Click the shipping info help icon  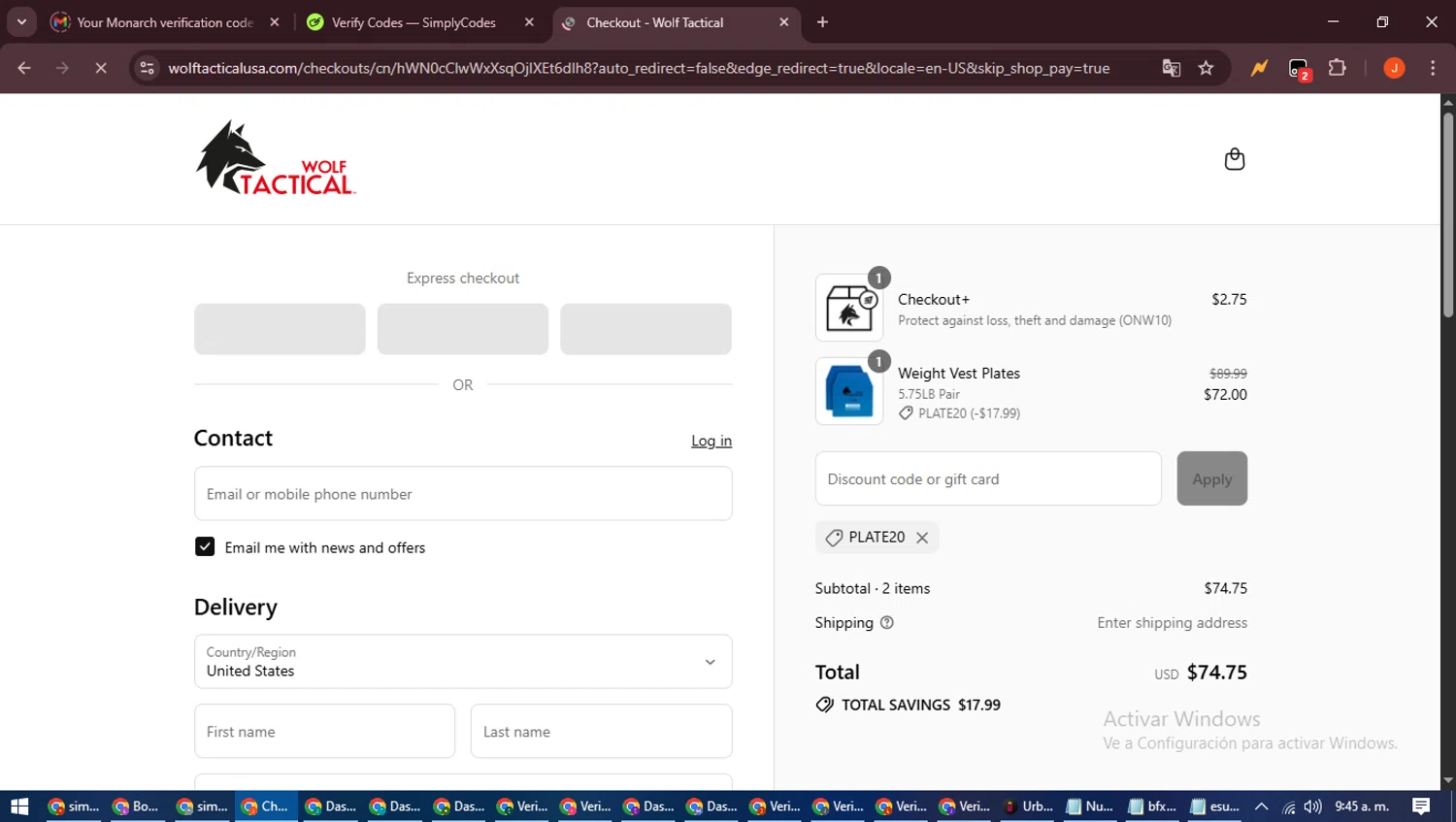coord(886,623)
